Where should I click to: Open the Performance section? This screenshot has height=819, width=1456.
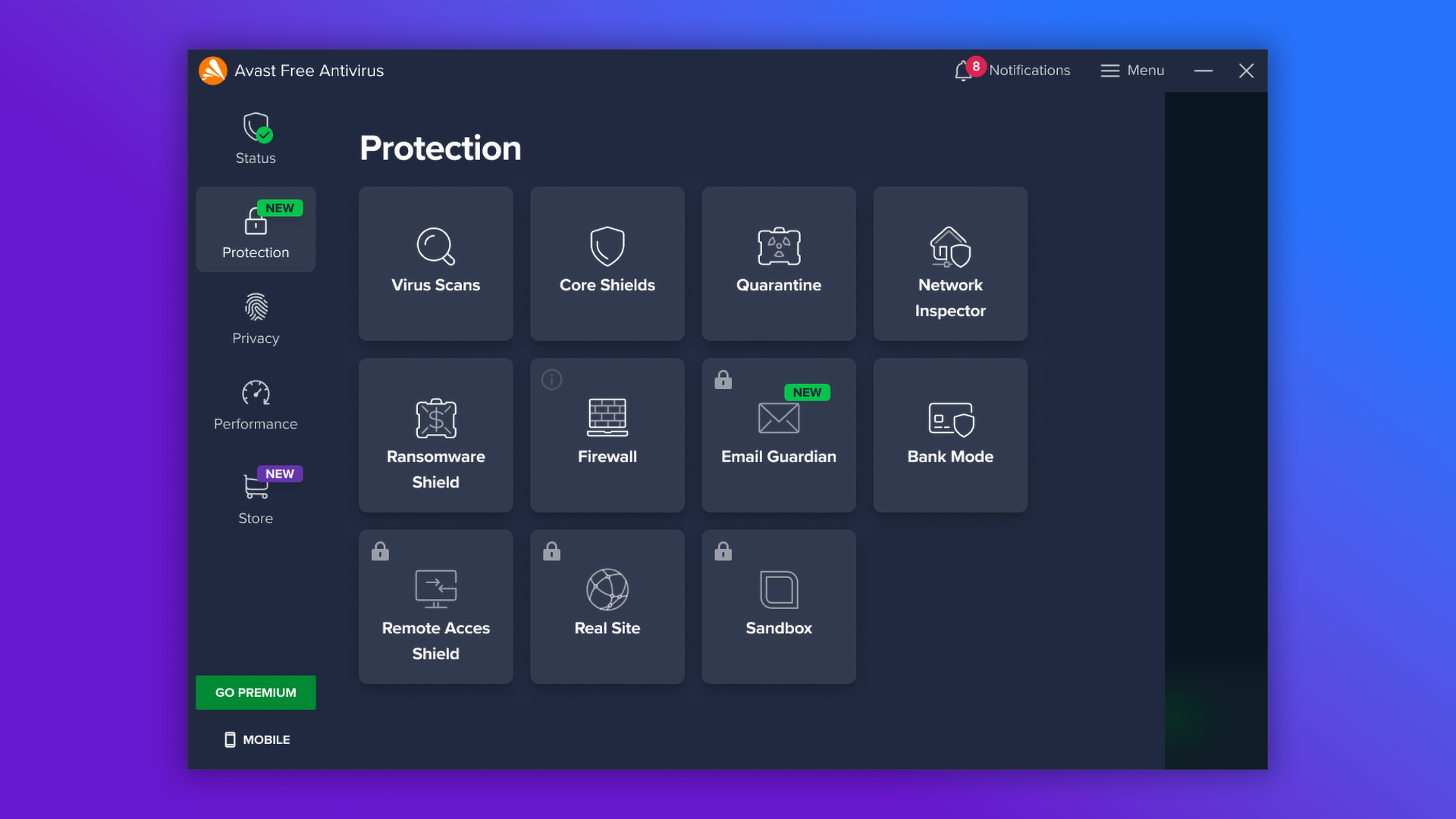pyautogui.click(x=256, y=404)
